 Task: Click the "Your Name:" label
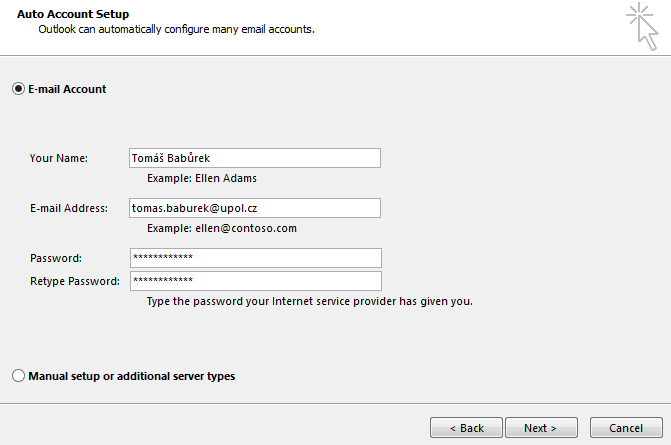[59, 158]
